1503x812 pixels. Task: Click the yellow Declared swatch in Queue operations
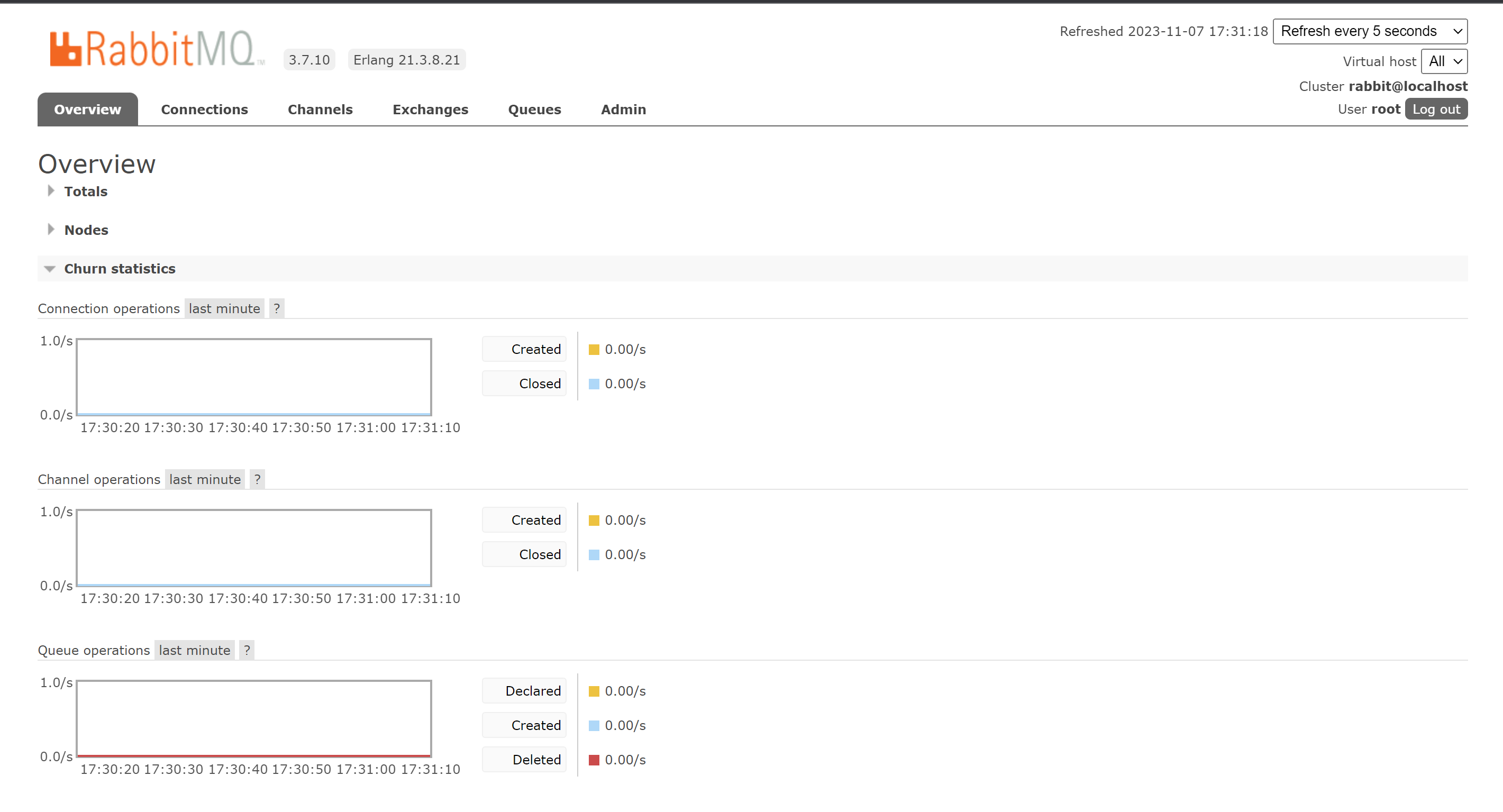[594, 691]
